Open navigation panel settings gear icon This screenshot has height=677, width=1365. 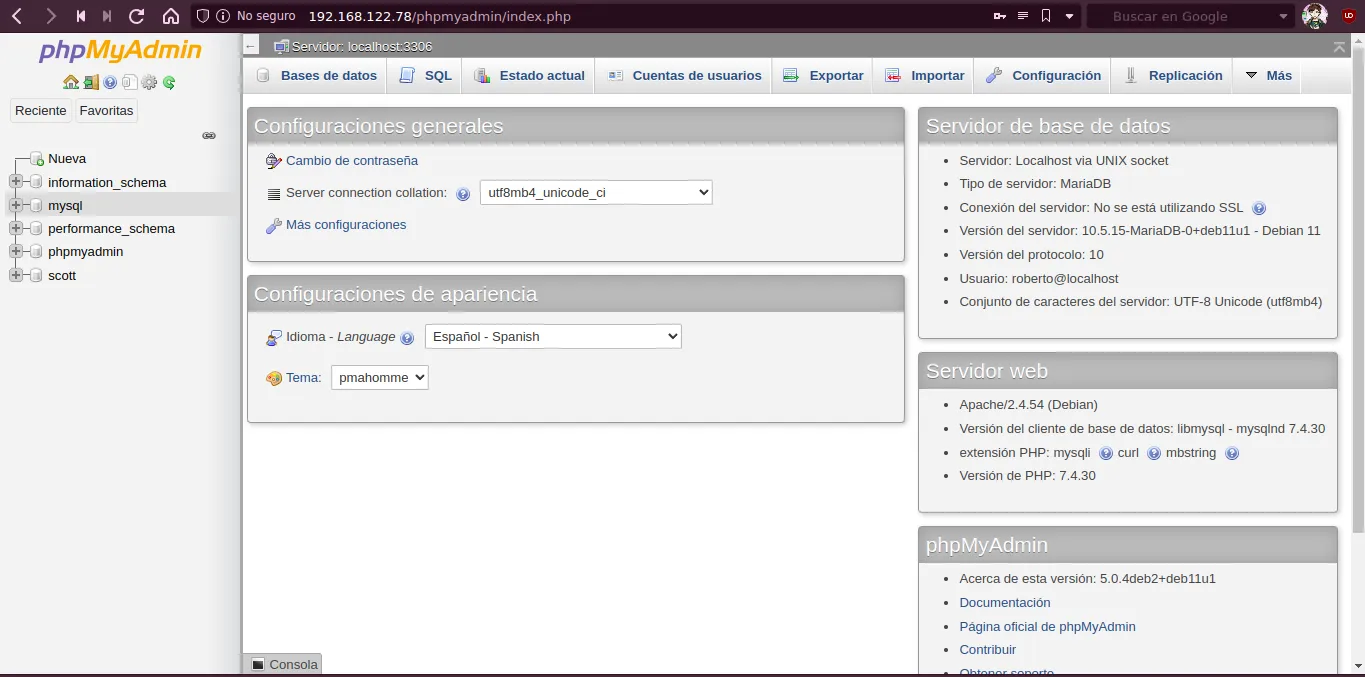click(149, 83)
